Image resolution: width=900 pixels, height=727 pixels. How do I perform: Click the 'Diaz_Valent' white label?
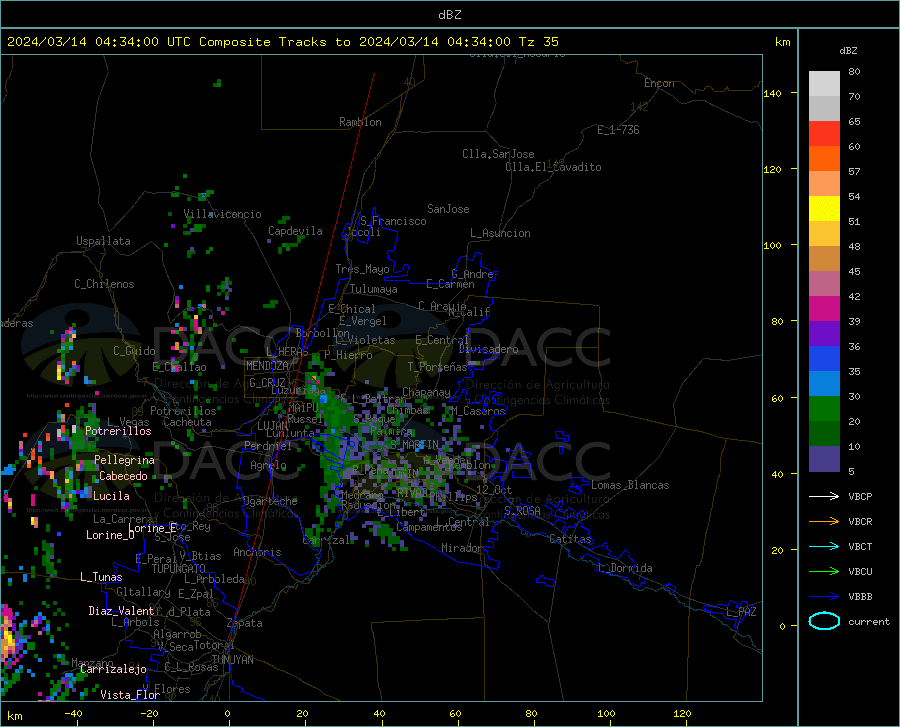[x=121, y=611]
